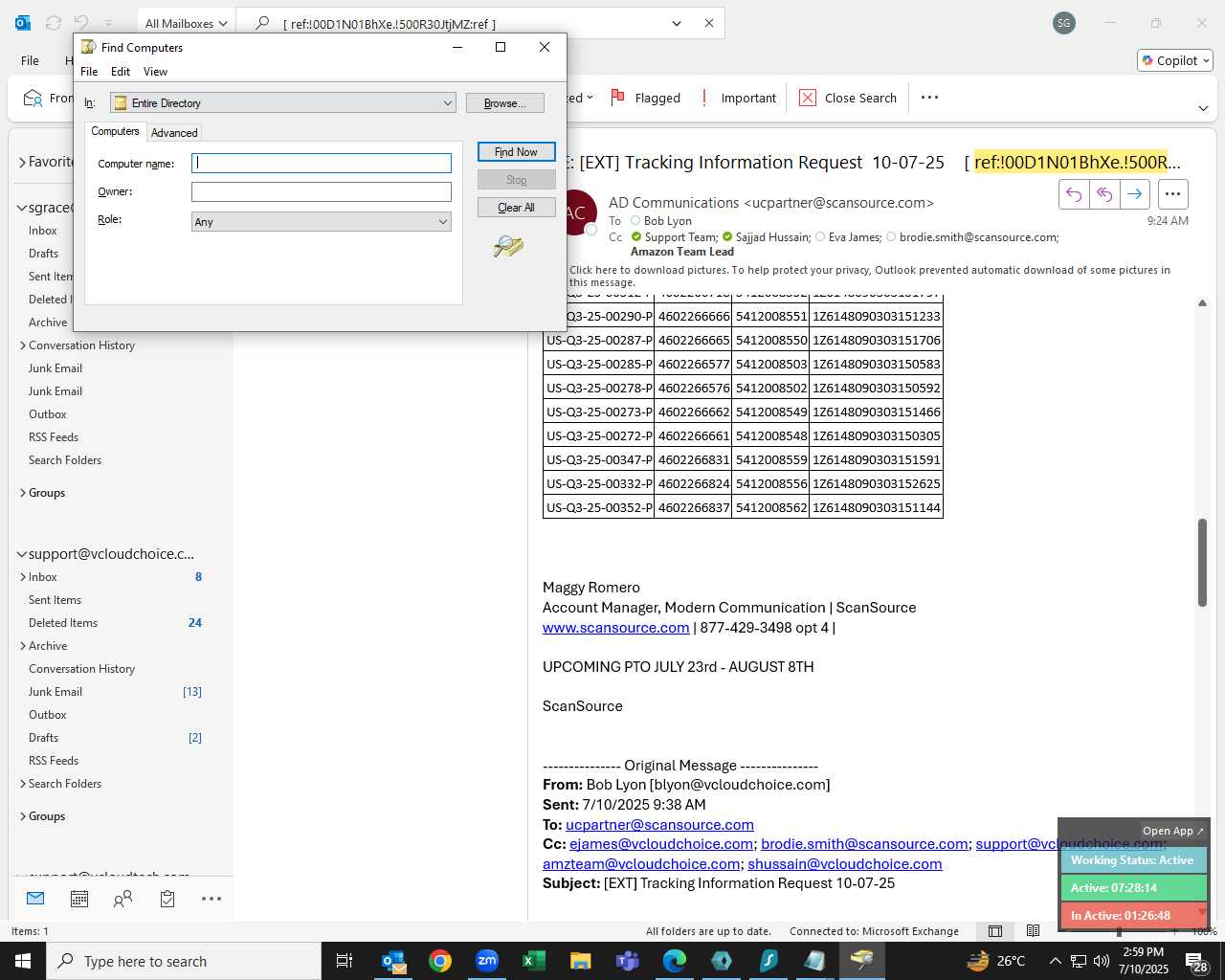Image resolution: width=1225 pixels, height=980 pixels.
Task: Click the Find Now button
Action: point(516,152)
